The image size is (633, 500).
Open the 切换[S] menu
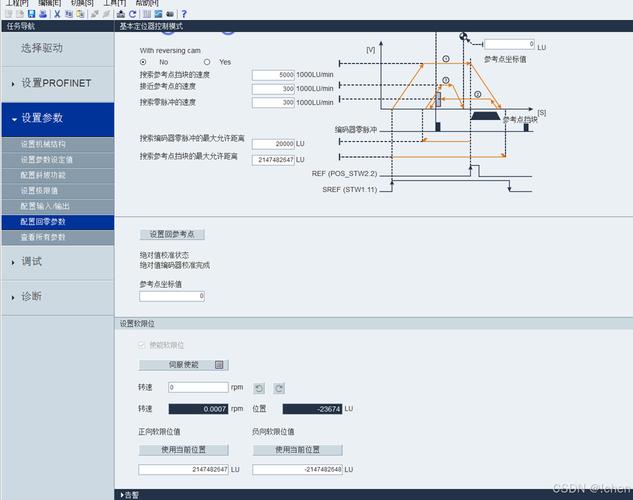point(82,3)
